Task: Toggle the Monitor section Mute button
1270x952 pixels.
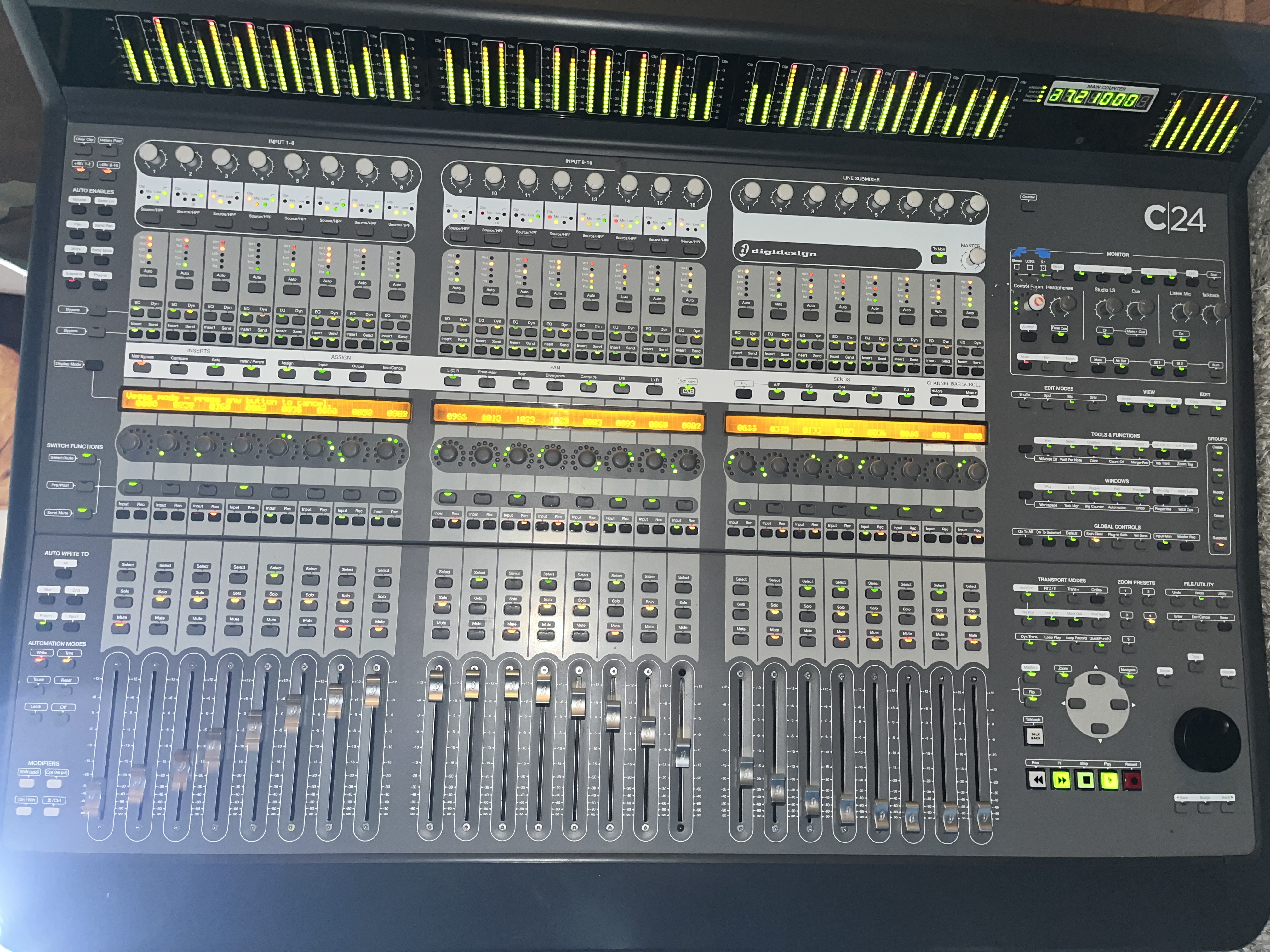Action: 1024,365
